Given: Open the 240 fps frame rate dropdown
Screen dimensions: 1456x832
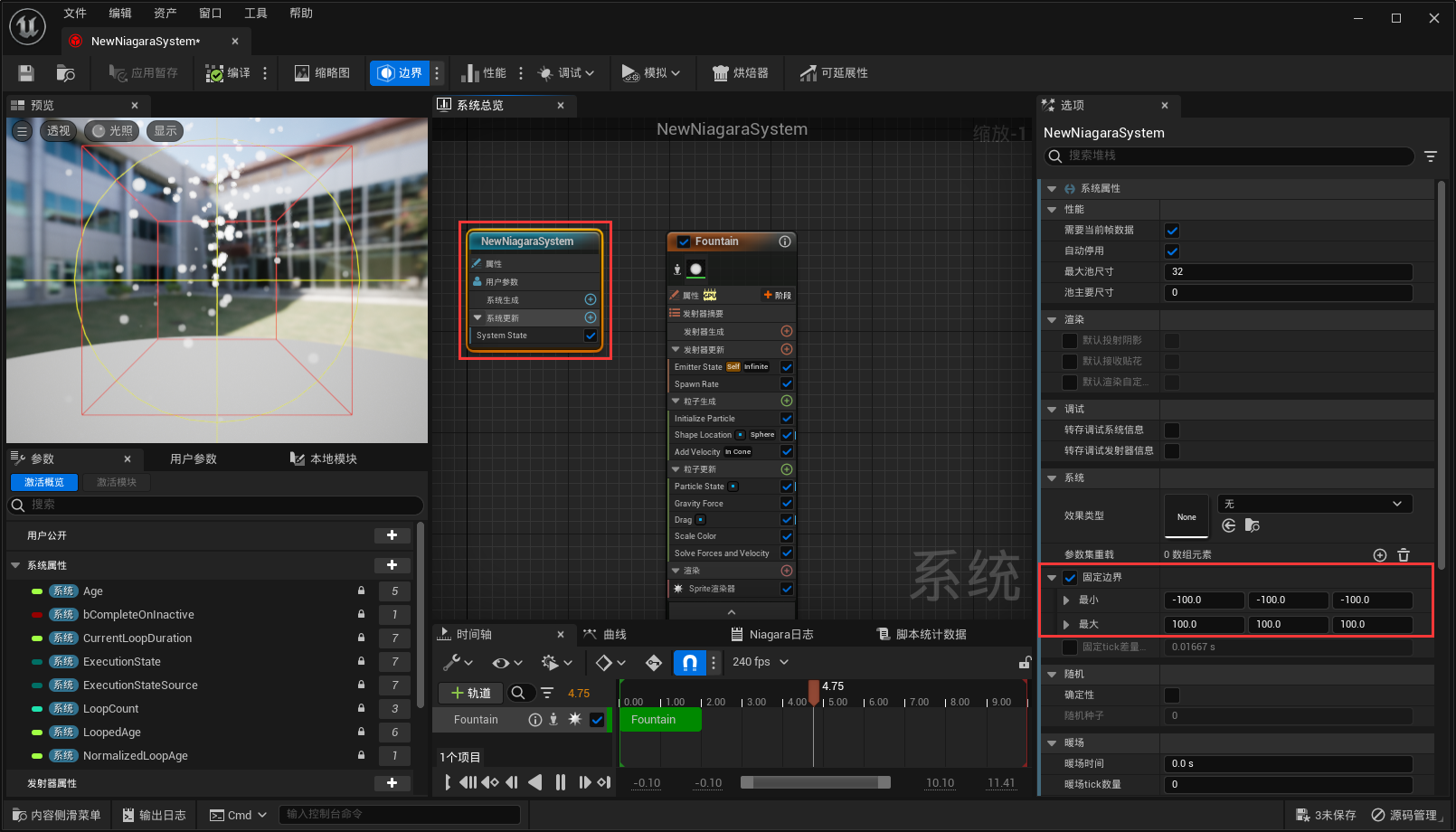Looking at the screenshot, I should pyautogui.click(x=761, y=662).
